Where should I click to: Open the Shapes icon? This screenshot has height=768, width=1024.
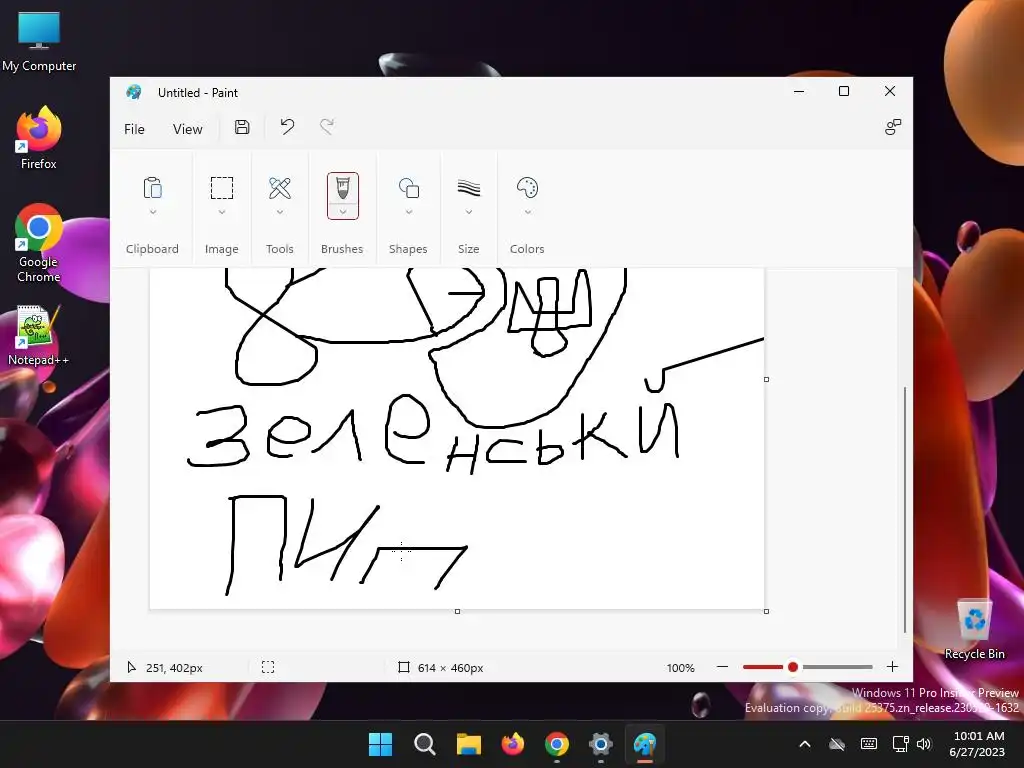[409, 188]
